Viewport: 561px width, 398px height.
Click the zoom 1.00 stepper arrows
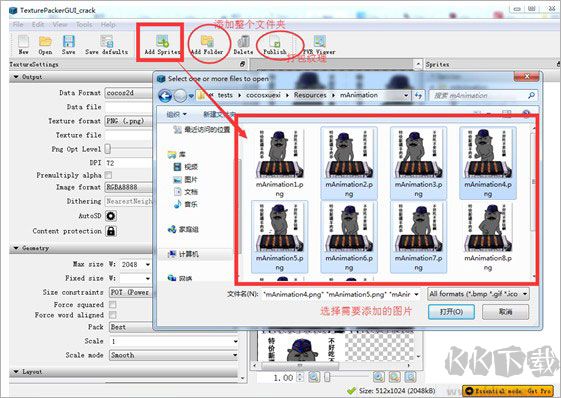coord(300,377)
